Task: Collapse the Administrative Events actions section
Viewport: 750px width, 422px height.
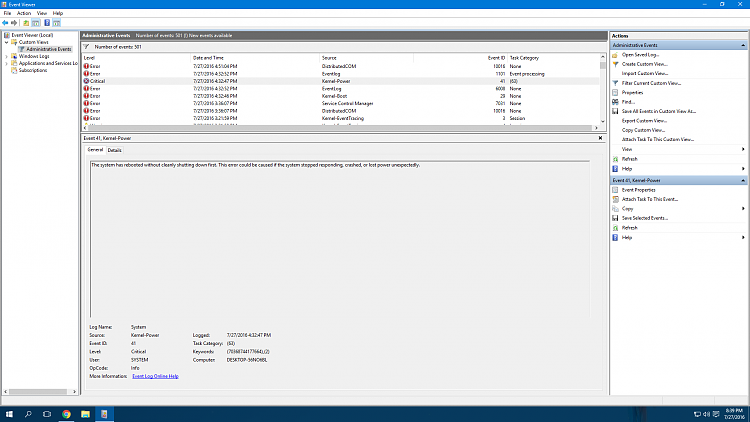Action: pos(743,45)
